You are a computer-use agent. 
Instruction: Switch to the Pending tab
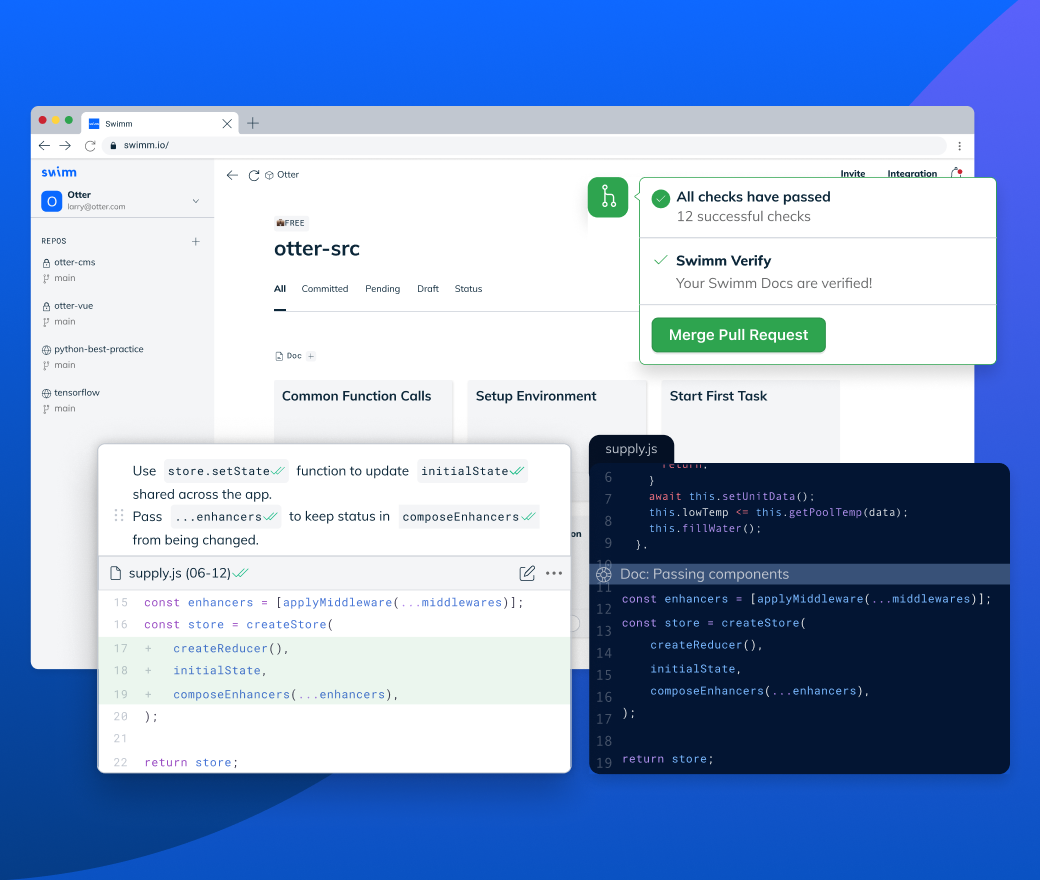point(383,289)
